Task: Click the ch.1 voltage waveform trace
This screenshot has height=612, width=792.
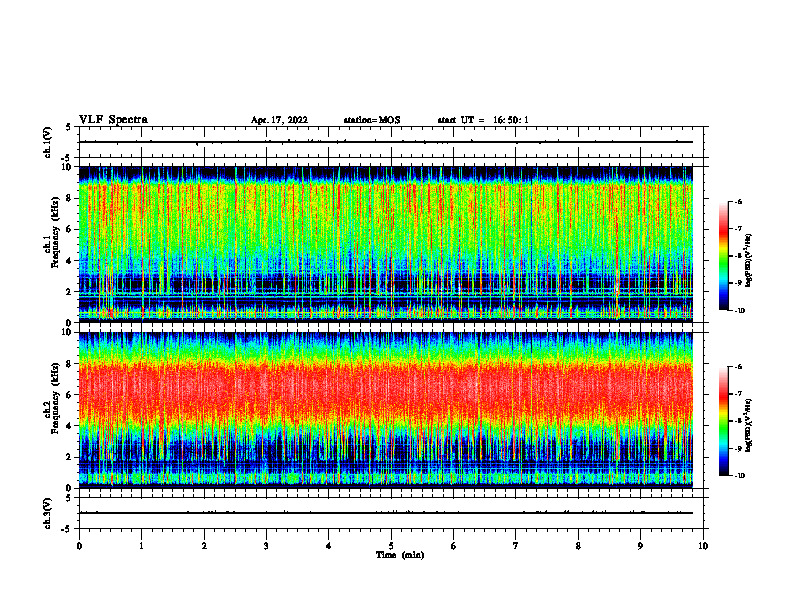Action: click(386, 142)
